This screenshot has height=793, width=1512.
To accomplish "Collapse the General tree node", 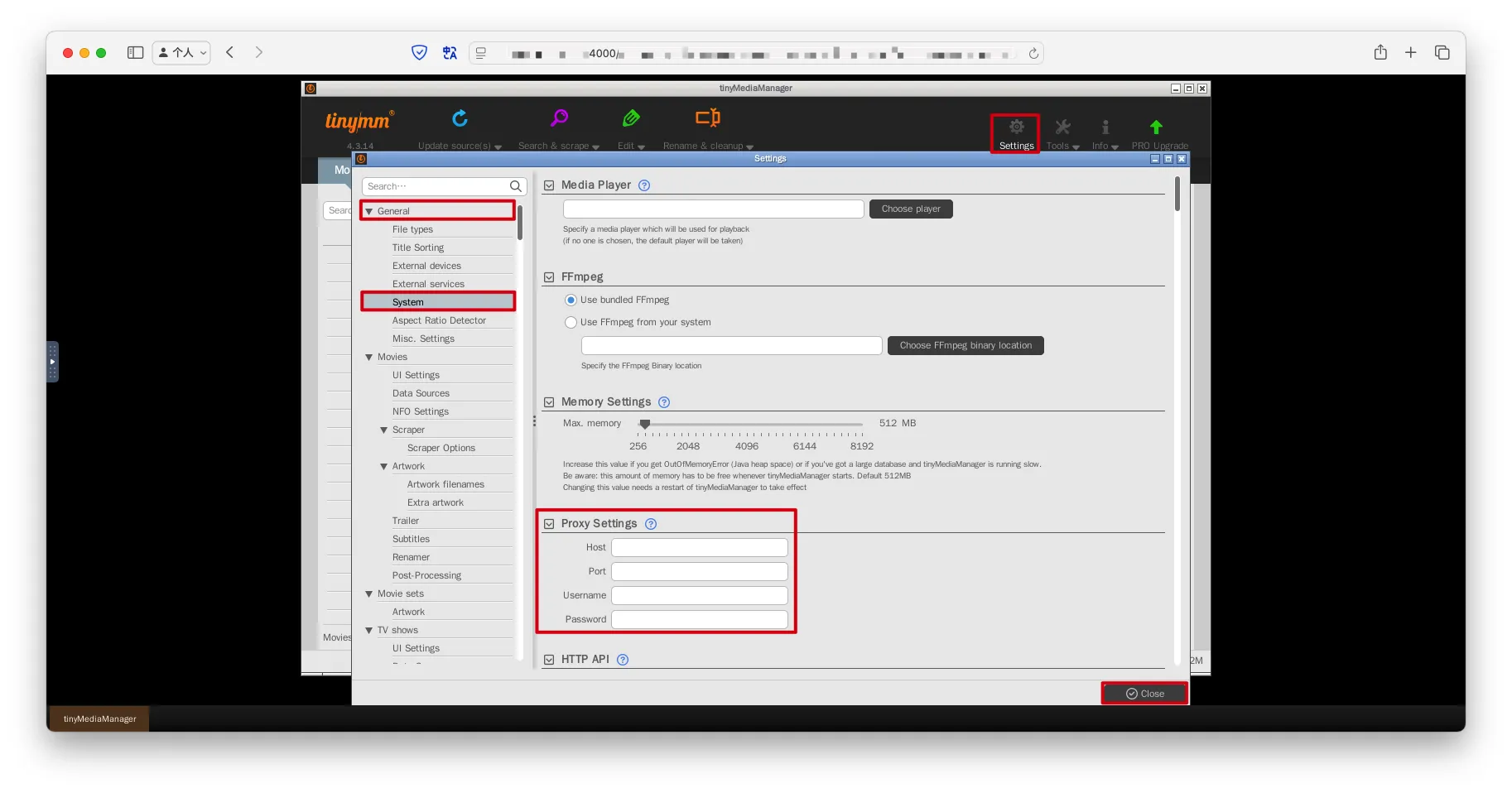I will pyautogui.click(x=369, y=212).
